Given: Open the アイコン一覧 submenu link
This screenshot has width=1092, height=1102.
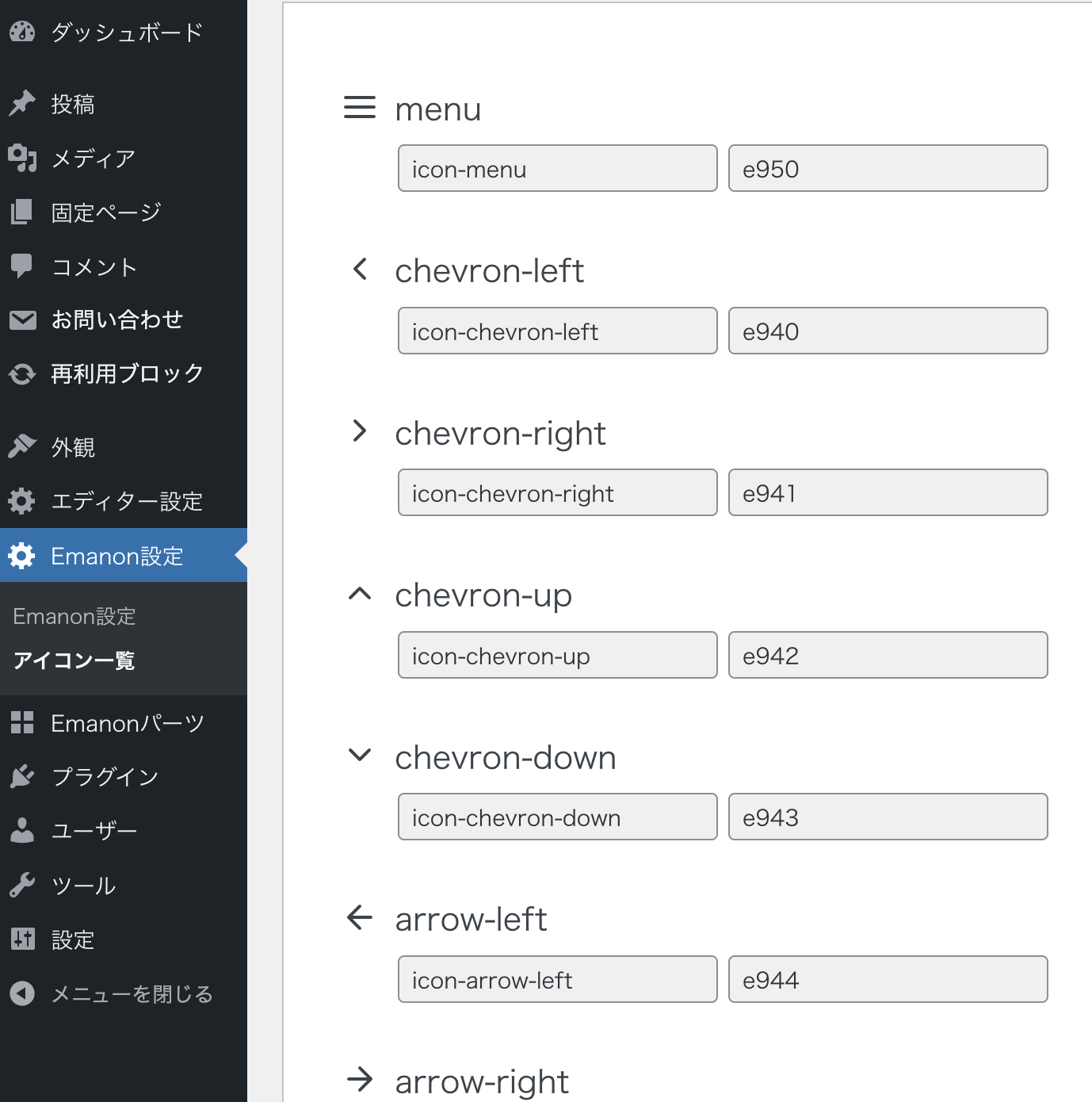Looking at the screenshot, I should (x=74, y=660).
